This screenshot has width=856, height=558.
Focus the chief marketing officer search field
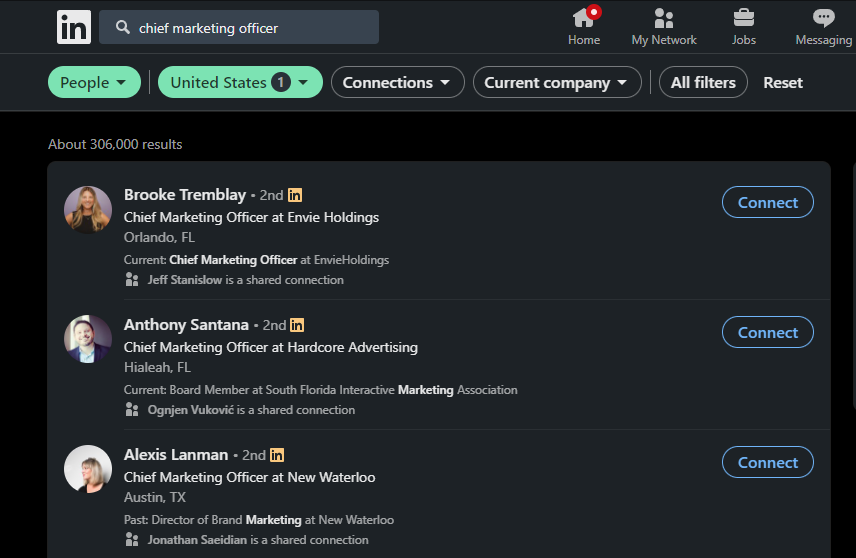click(239, 27)
